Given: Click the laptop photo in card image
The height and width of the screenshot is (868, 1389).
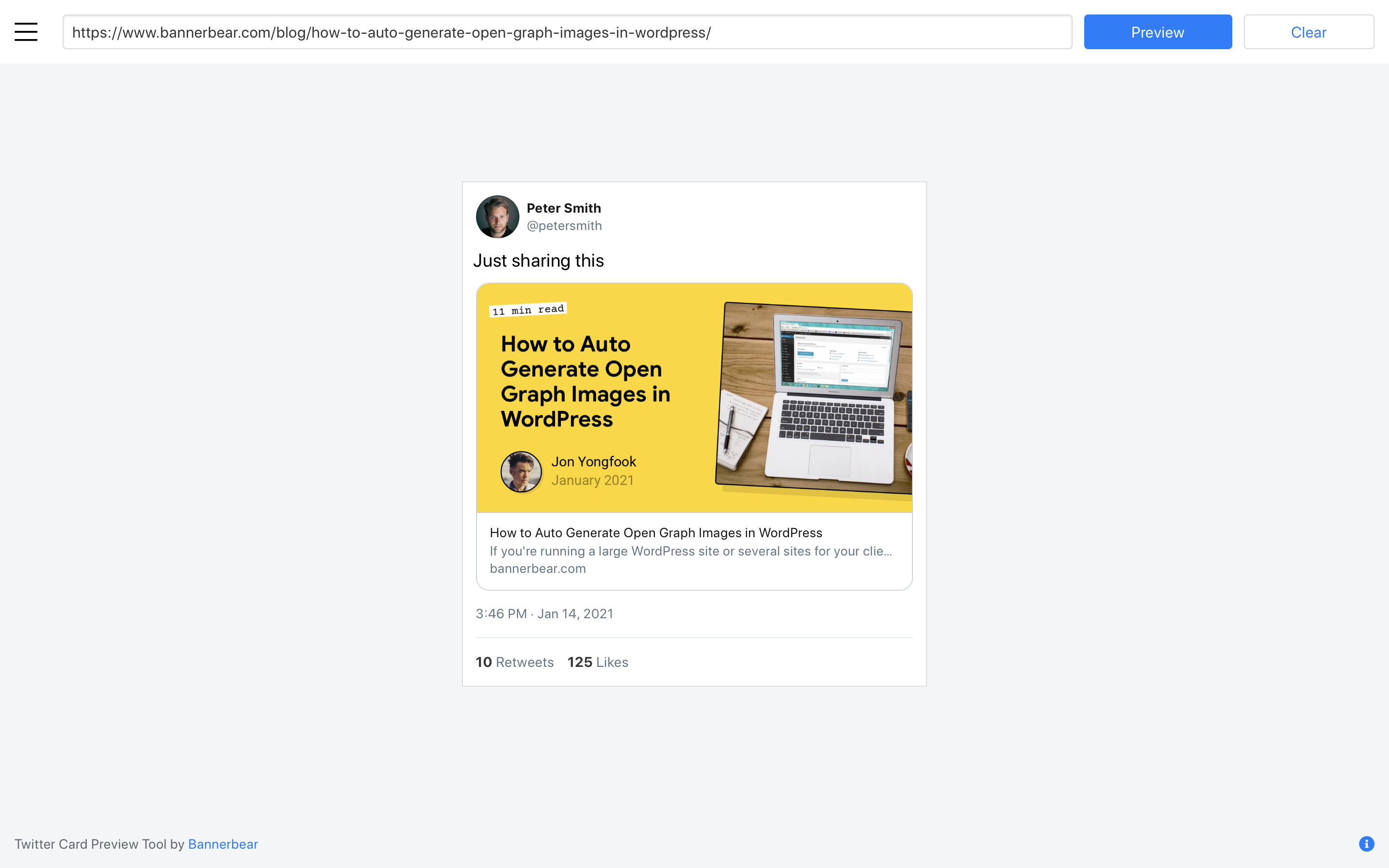Looking at the screenshot, I should (814, 397).
